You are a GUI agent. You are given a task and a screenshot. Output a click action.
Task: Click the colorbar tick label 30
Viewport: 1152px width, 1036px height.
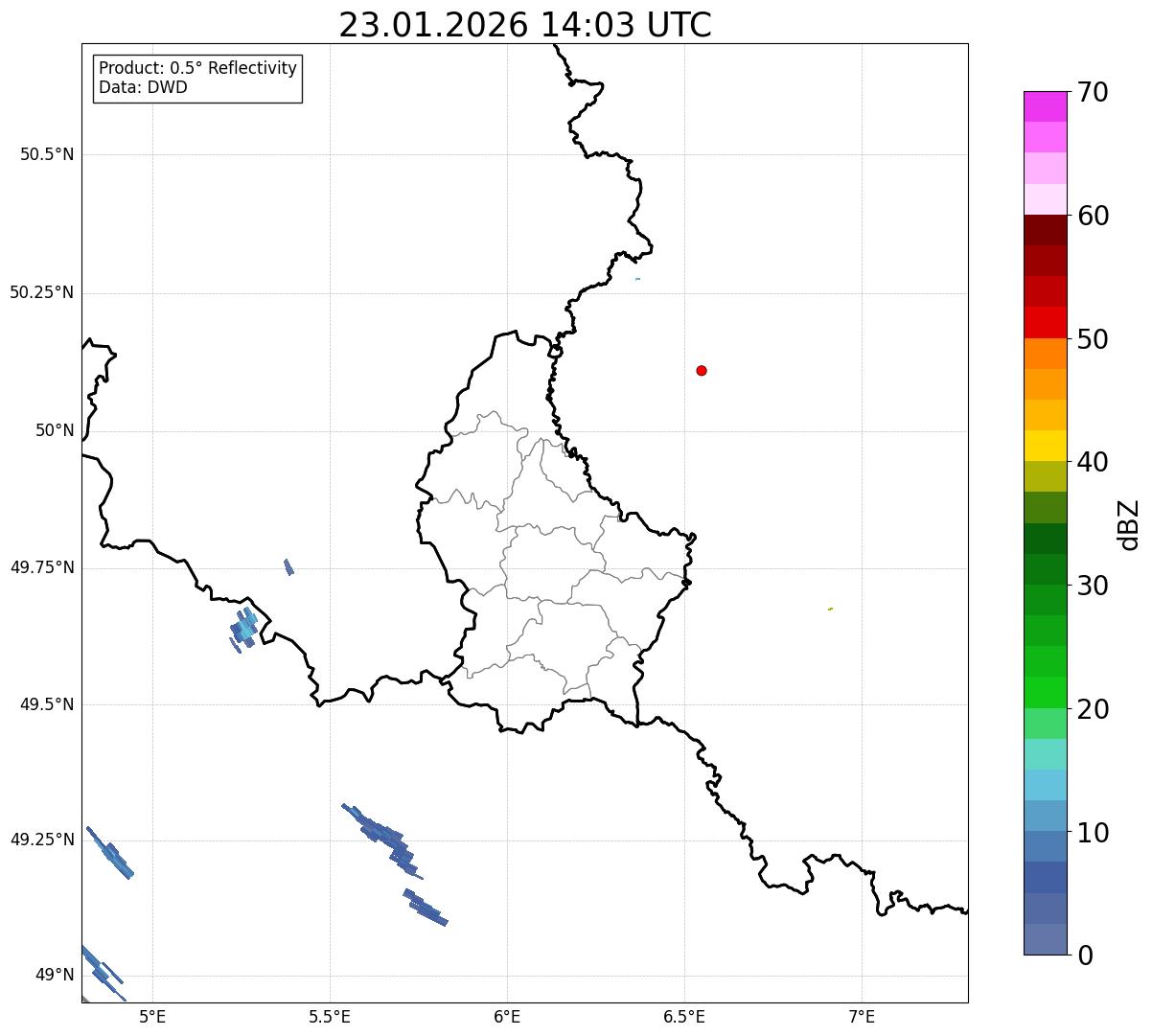pos(1093,586)
